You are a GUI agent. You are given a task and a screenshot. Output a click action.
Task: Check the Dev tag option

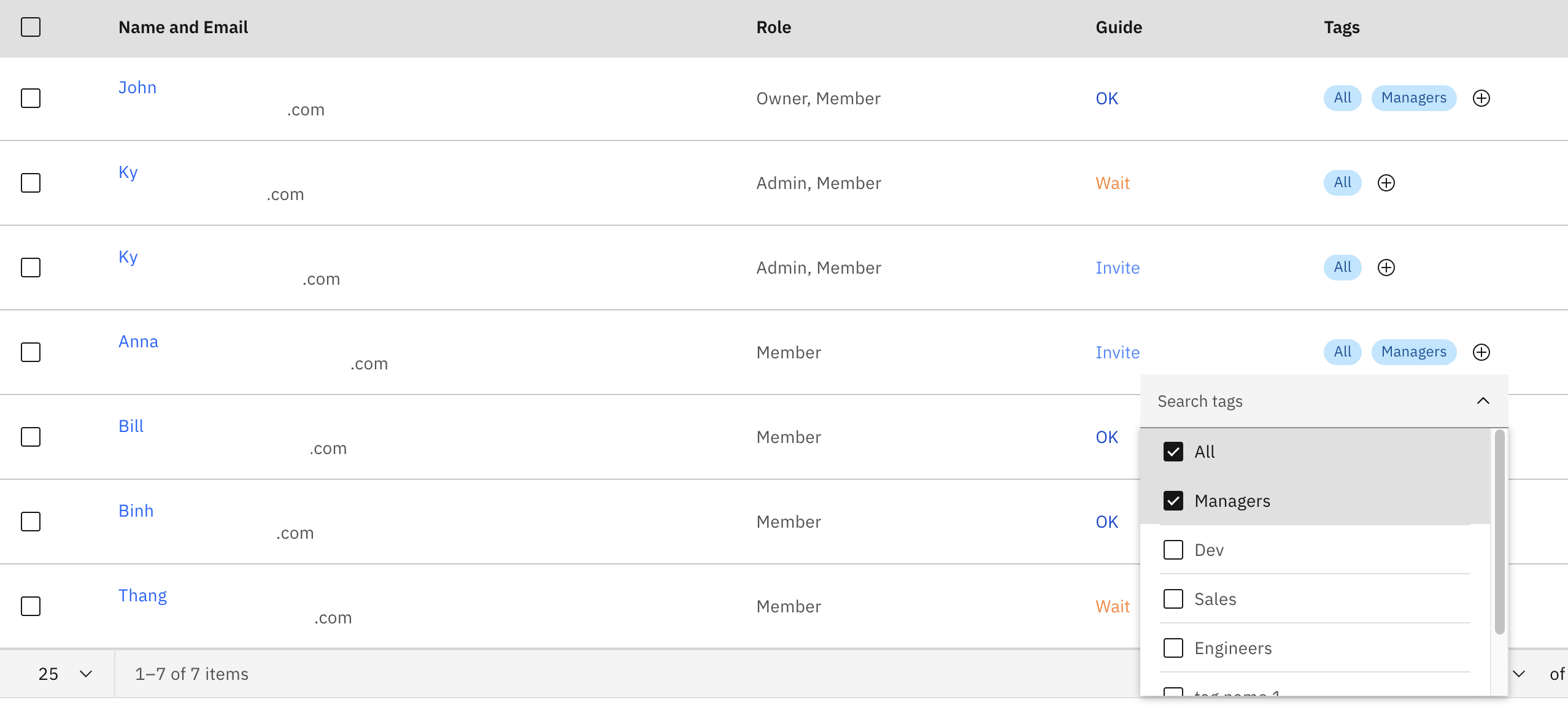[1173, 550]
